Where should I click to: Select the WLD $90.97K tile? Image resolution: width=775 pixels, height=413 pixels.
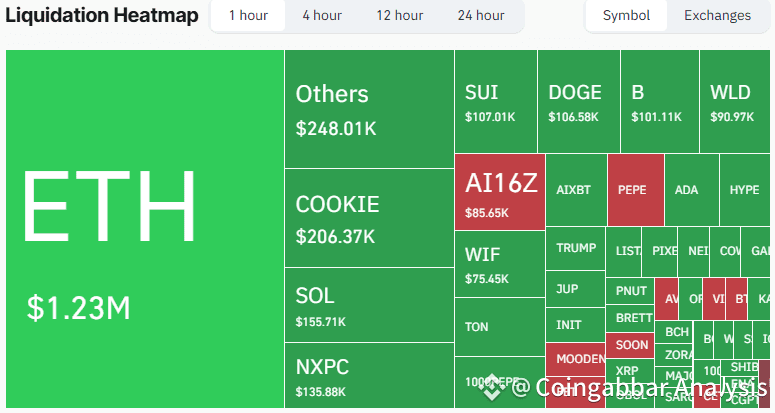[735, 102]
